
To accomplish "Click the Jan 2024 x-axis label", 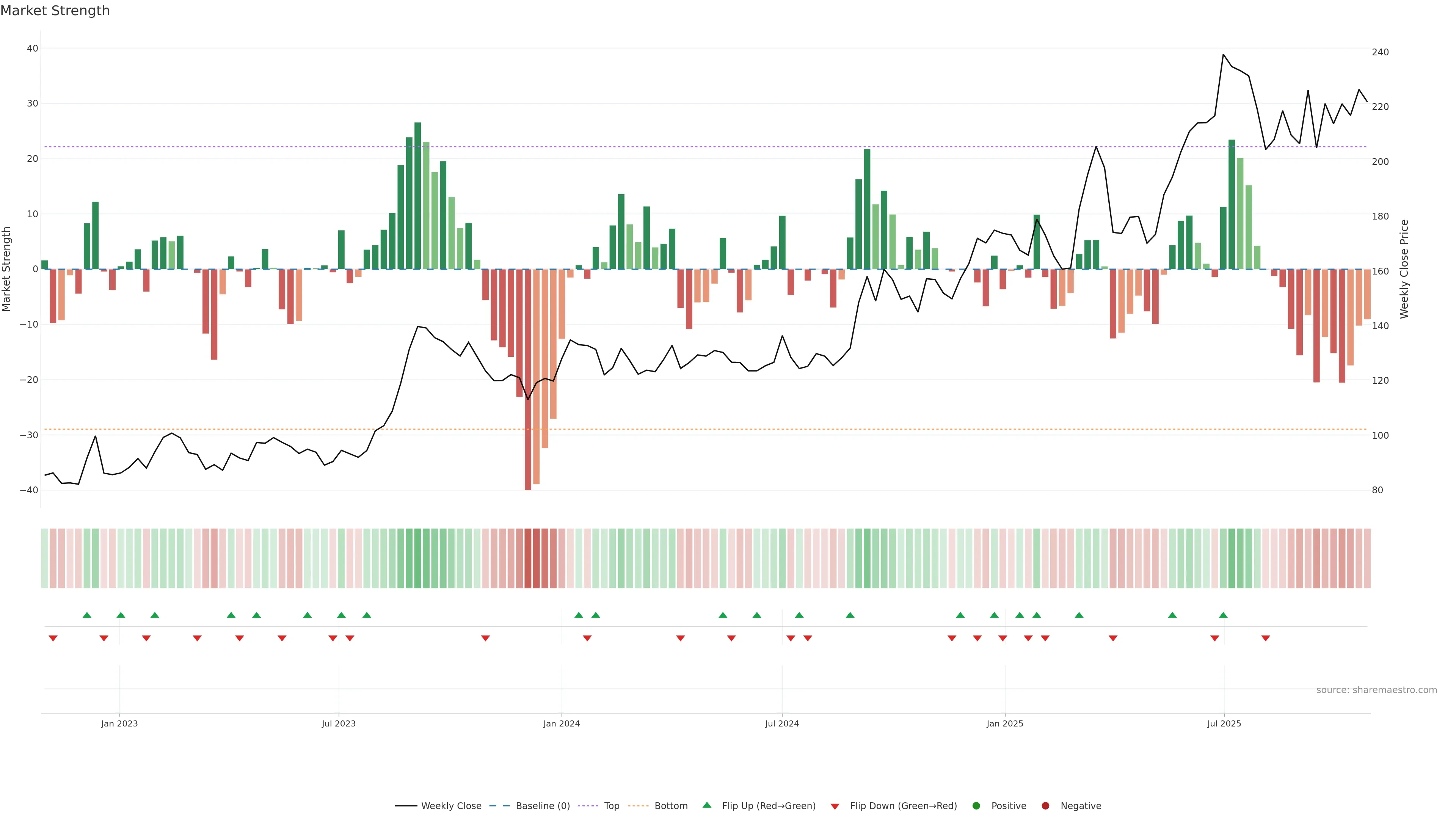I will 561,723.
